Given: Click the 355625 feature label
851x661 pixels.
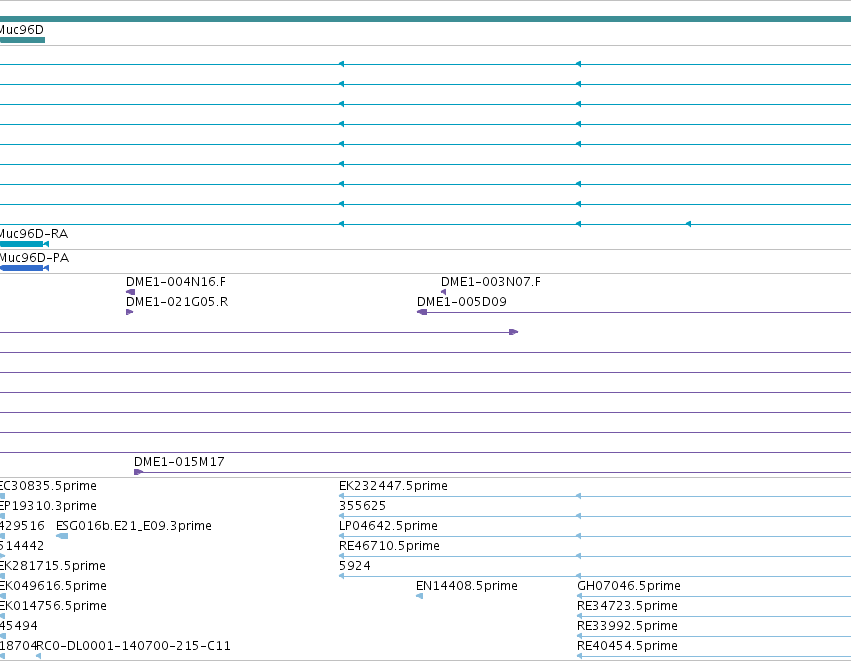Looking at the screenshot, I should pyautogui.click(x=363, y=506).
